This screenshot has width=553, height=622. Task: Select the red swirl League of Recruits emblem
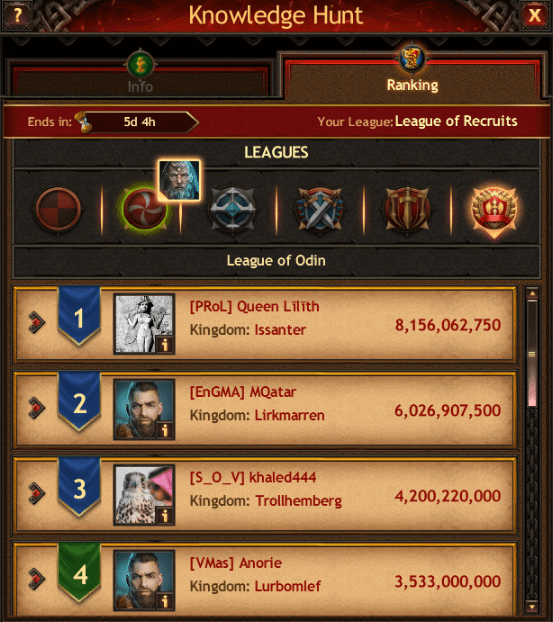(144, 209)
